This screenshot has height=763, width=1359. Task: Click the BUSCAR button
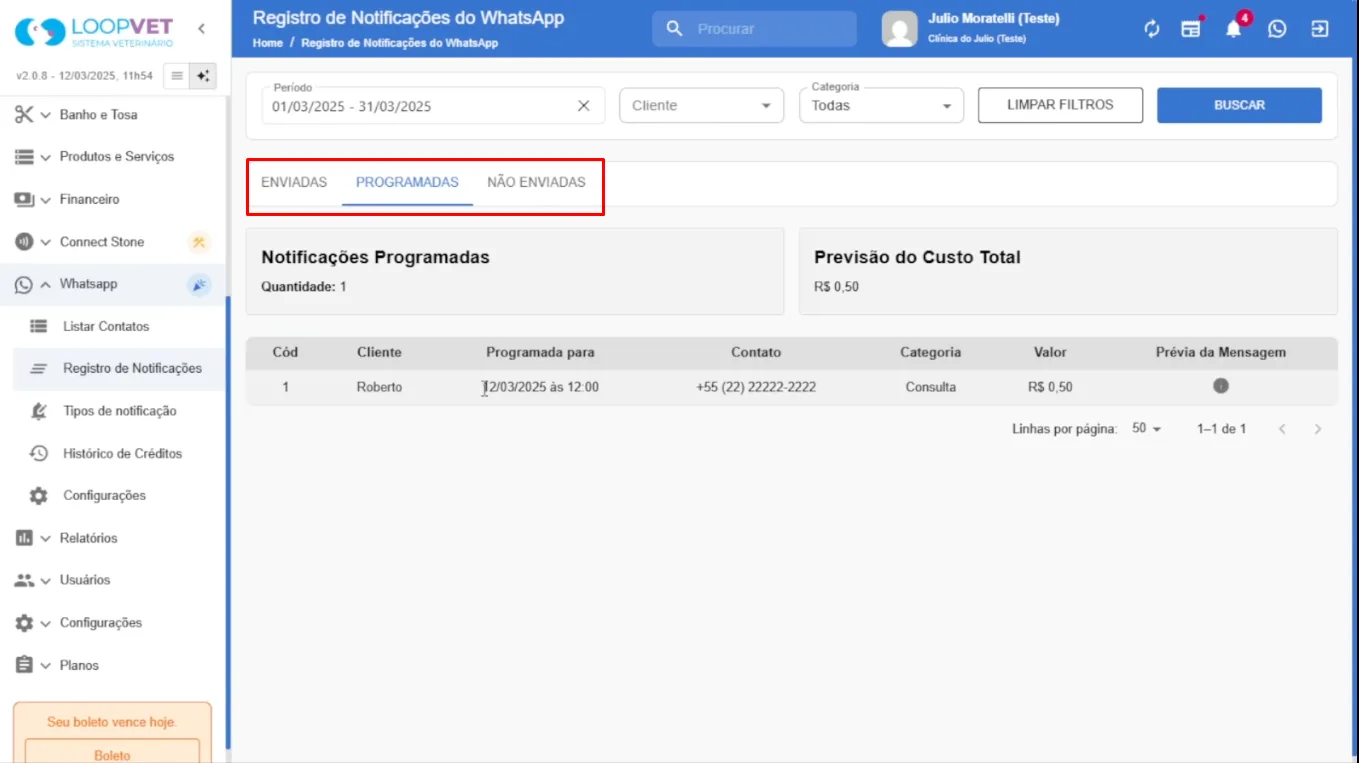pyautogui.click(x=1239, y=105)
